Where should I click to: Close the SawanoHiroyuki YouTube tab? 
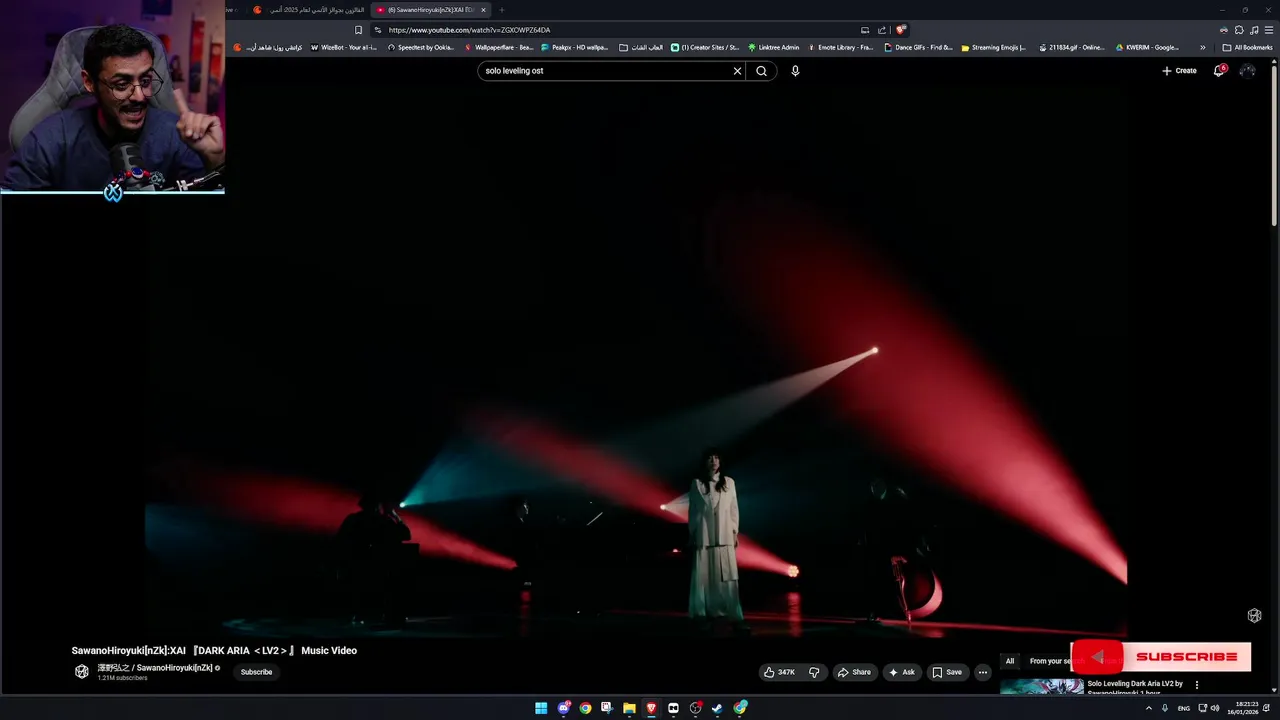click(483, 10)
